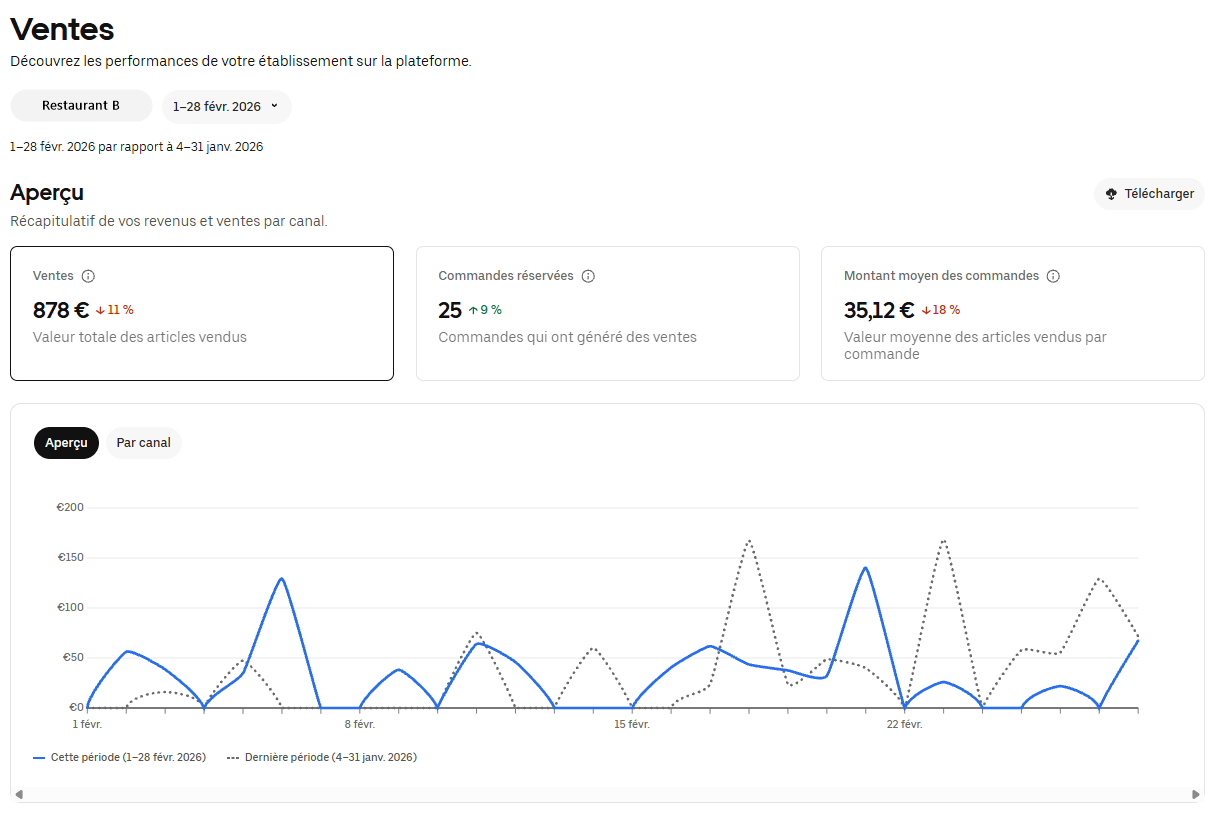Click the info icon beside Commandes réservées
This screenshot has height=813, width=1222.
pos(588,276)
